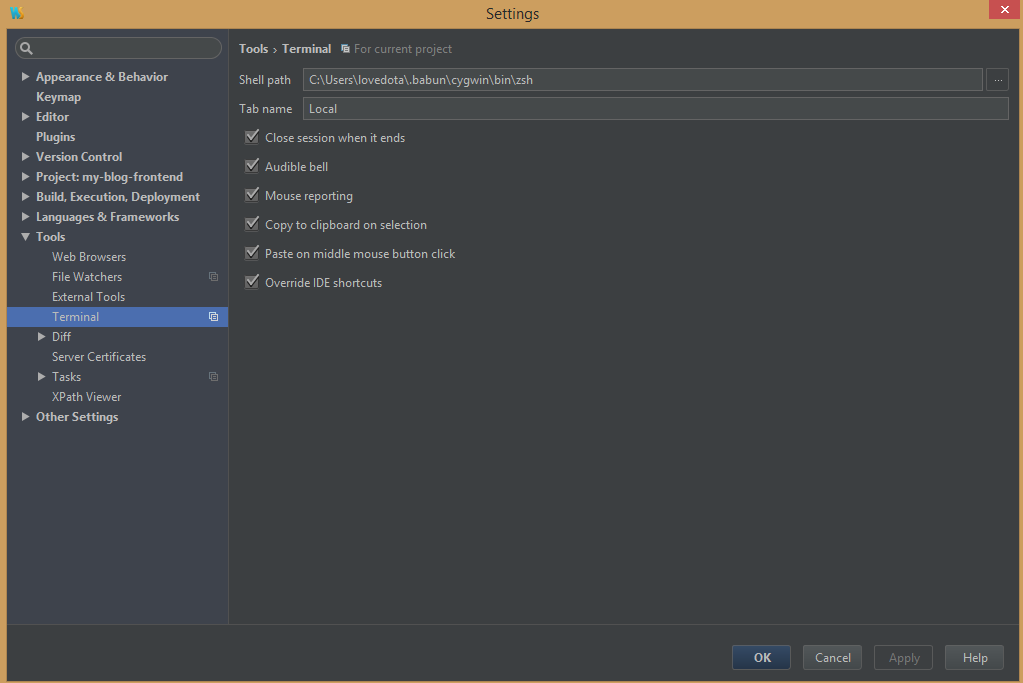Click Tools in the breadcrumb path

(x=253, y=48)
